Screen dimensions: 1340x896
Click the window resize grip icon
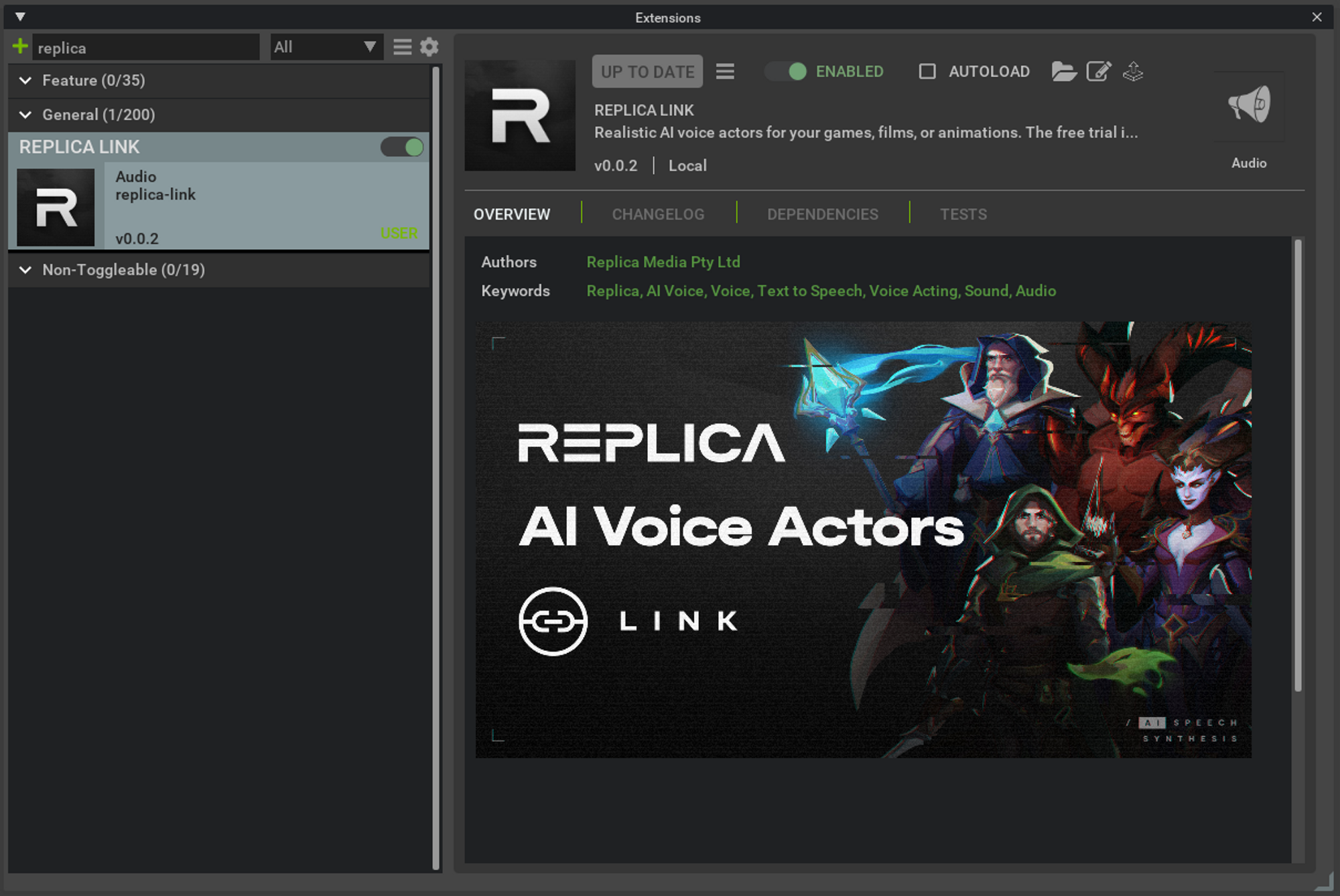pos(1324,881)
